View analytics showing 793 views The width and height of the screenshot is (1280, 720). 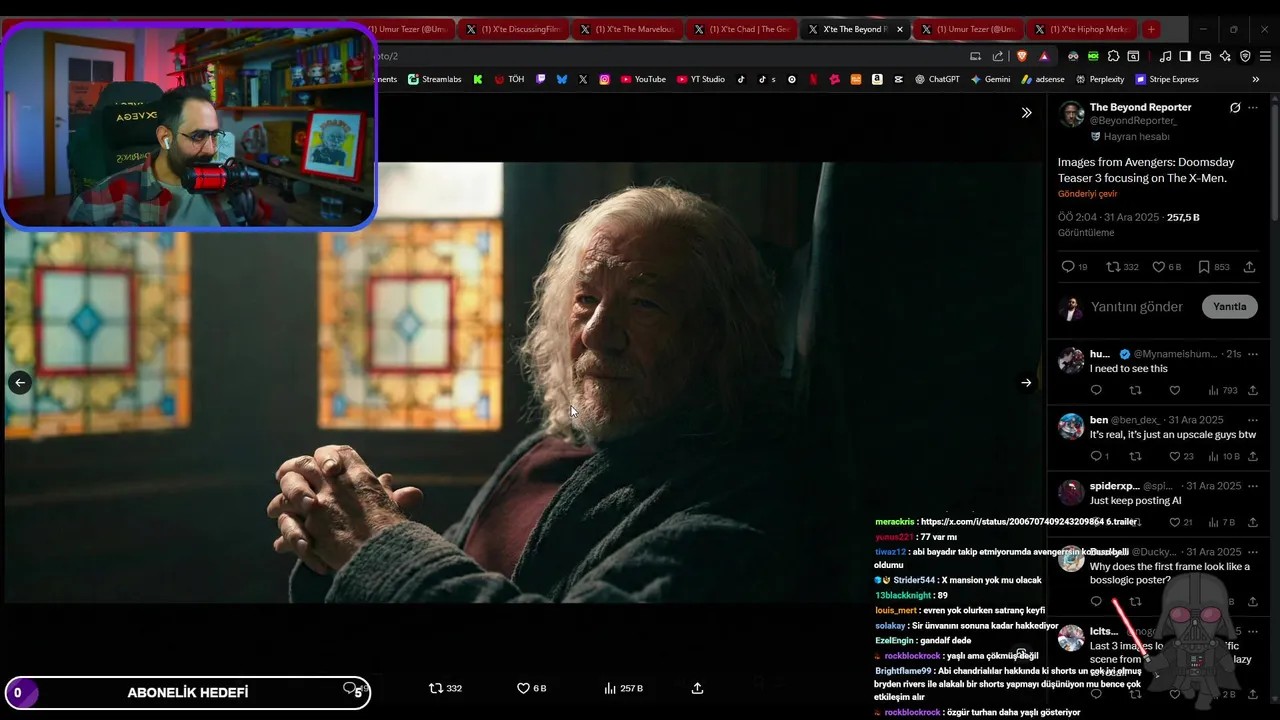[x=1222, y=390]
